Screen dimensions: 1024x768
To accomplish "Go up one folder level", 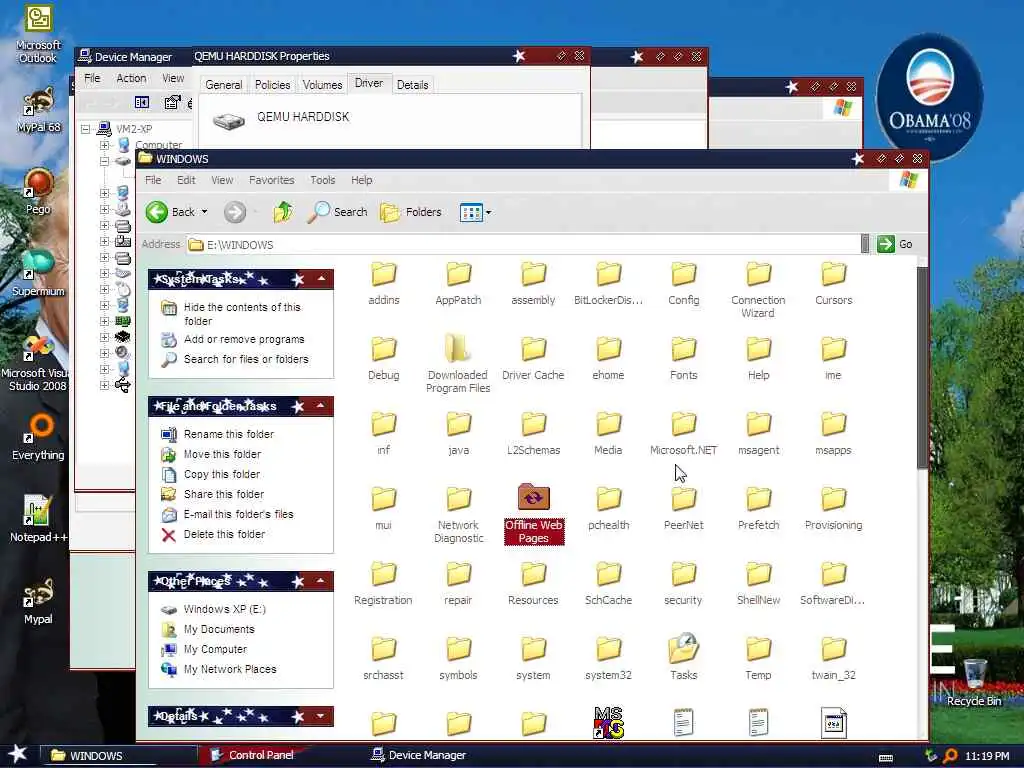I will [x=283, y=212].
